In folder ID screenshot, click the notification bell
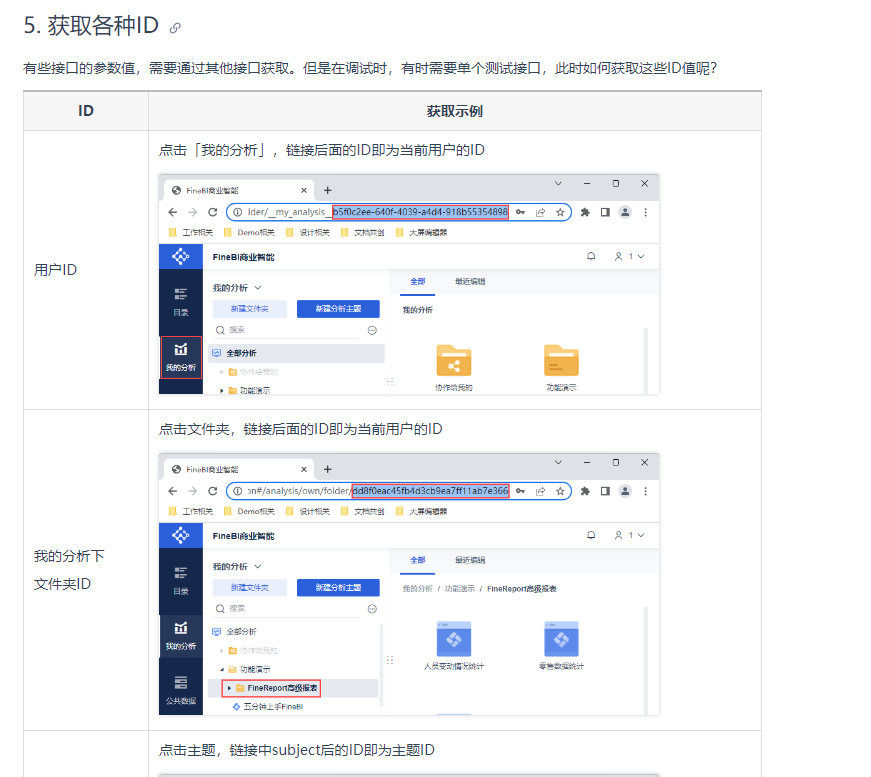Screen dimensions: 871x777 coord(591,535)
